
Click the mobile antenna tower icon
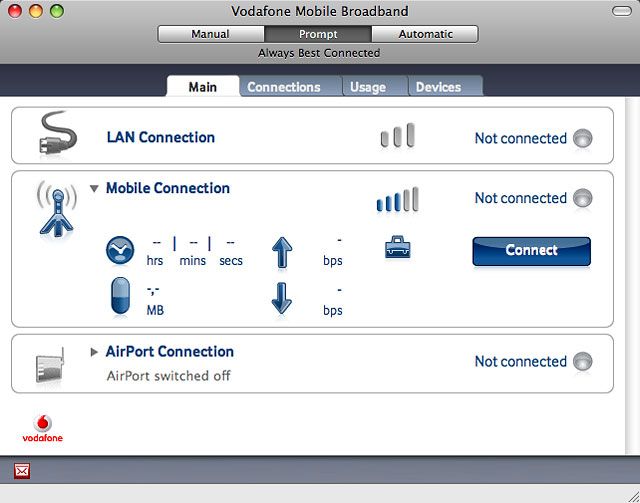click(x=56, y=207)
